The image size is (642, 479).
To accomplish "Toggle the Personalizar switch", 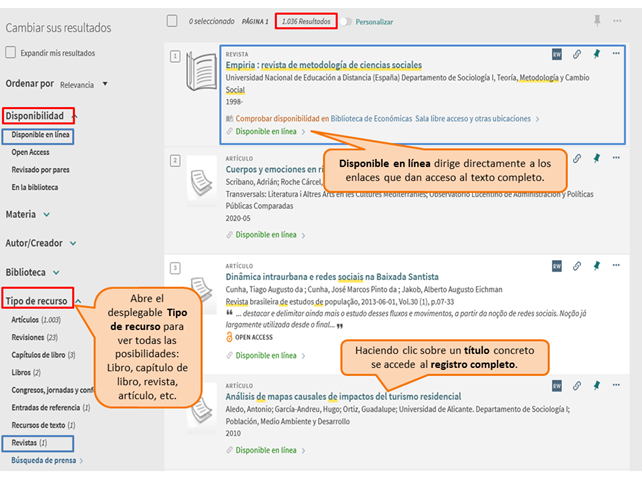I will click(x=347, y=21).
